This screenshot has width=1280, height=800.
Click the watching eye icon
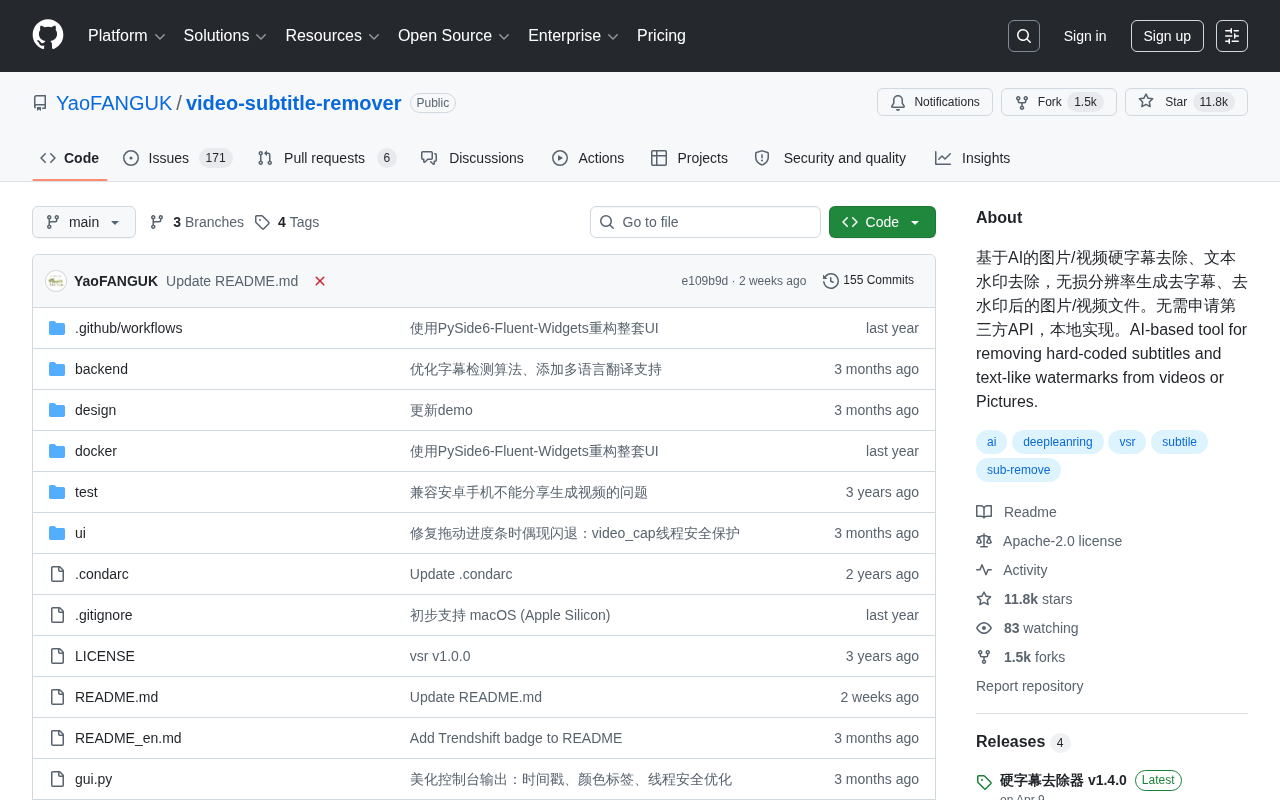(x=984, y=628)
